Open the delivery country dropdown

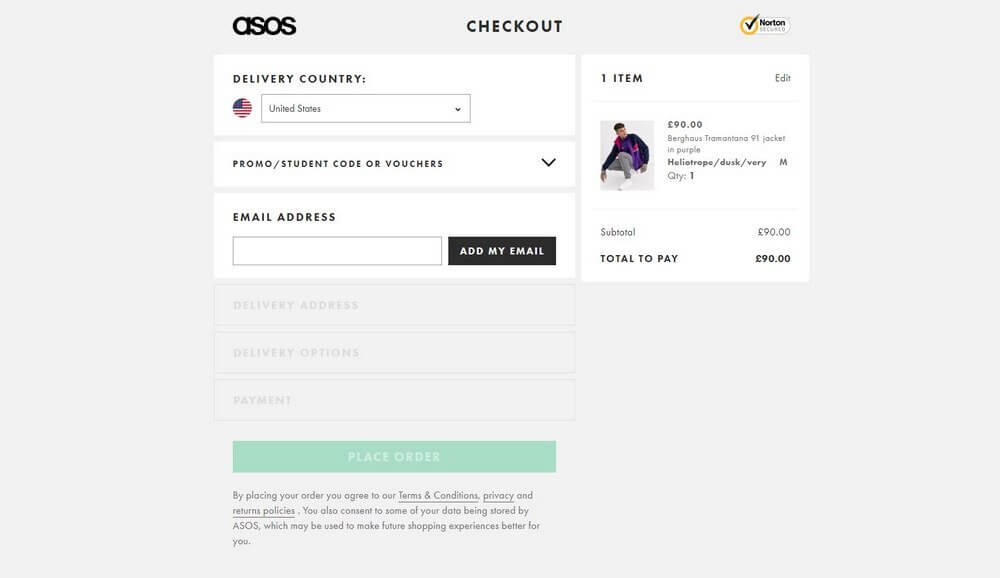(365, 107)
